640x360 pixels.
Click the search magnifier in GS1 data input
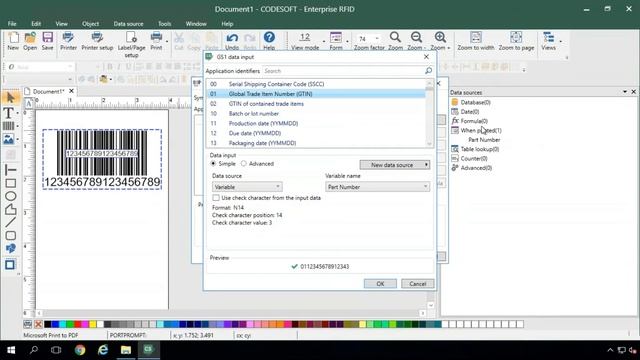(428, 71)
